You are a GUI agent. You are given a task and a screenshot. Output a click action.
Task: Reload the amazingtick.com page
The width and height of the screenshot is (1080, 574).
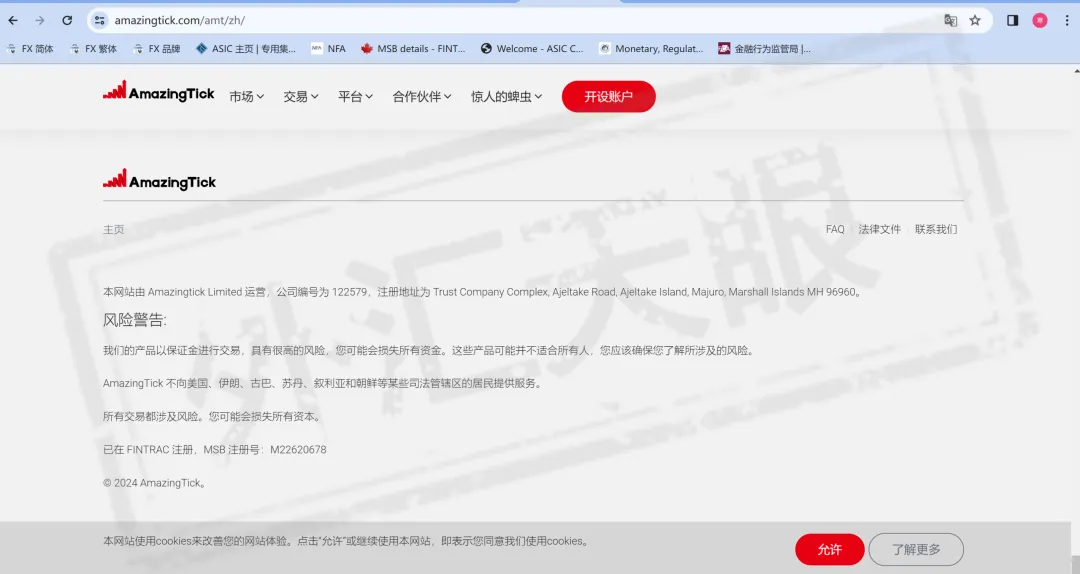click(x=67, y=21)
